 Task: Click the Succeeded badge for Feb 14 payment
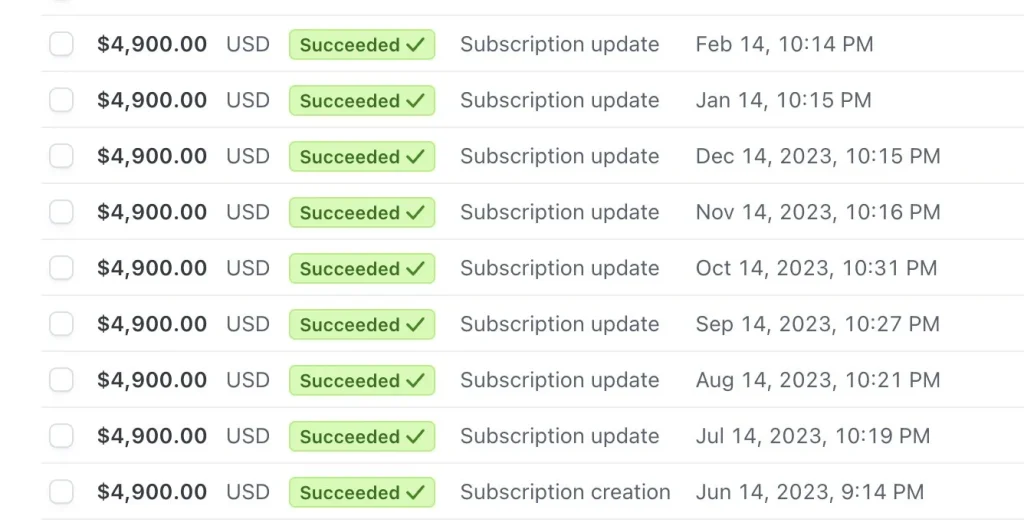click(x=362, y=45)
